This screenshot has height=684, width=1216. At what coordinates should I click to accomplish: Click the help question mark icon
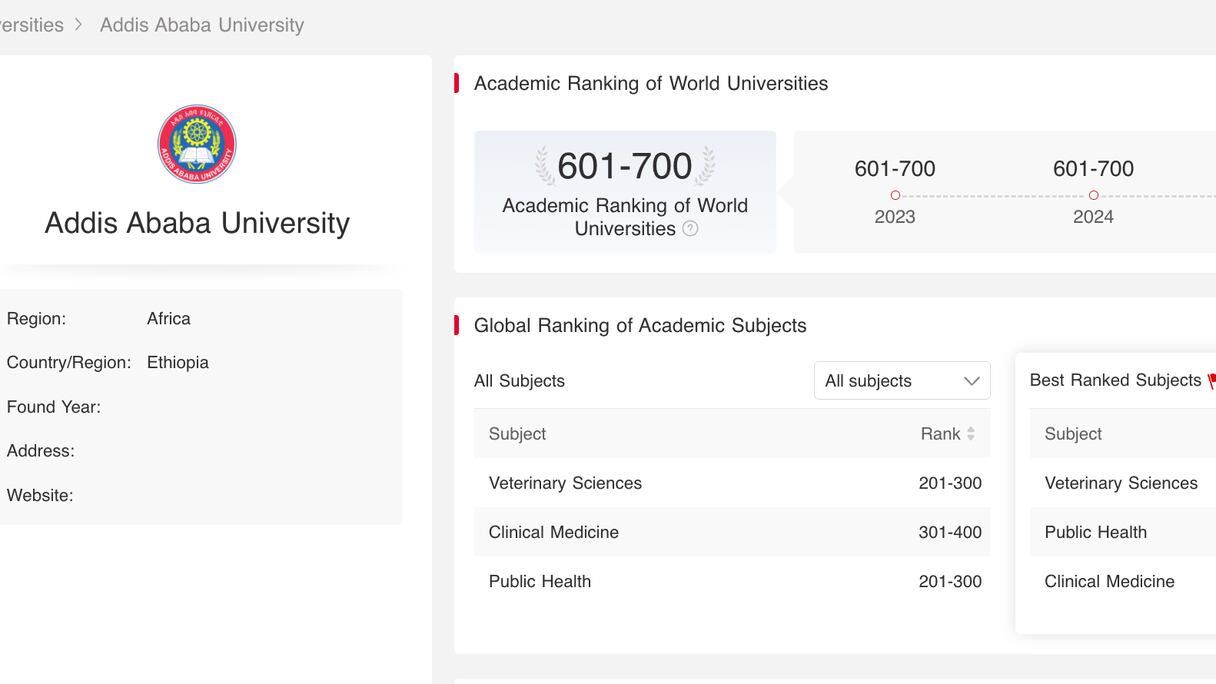[x=690, y=229]
